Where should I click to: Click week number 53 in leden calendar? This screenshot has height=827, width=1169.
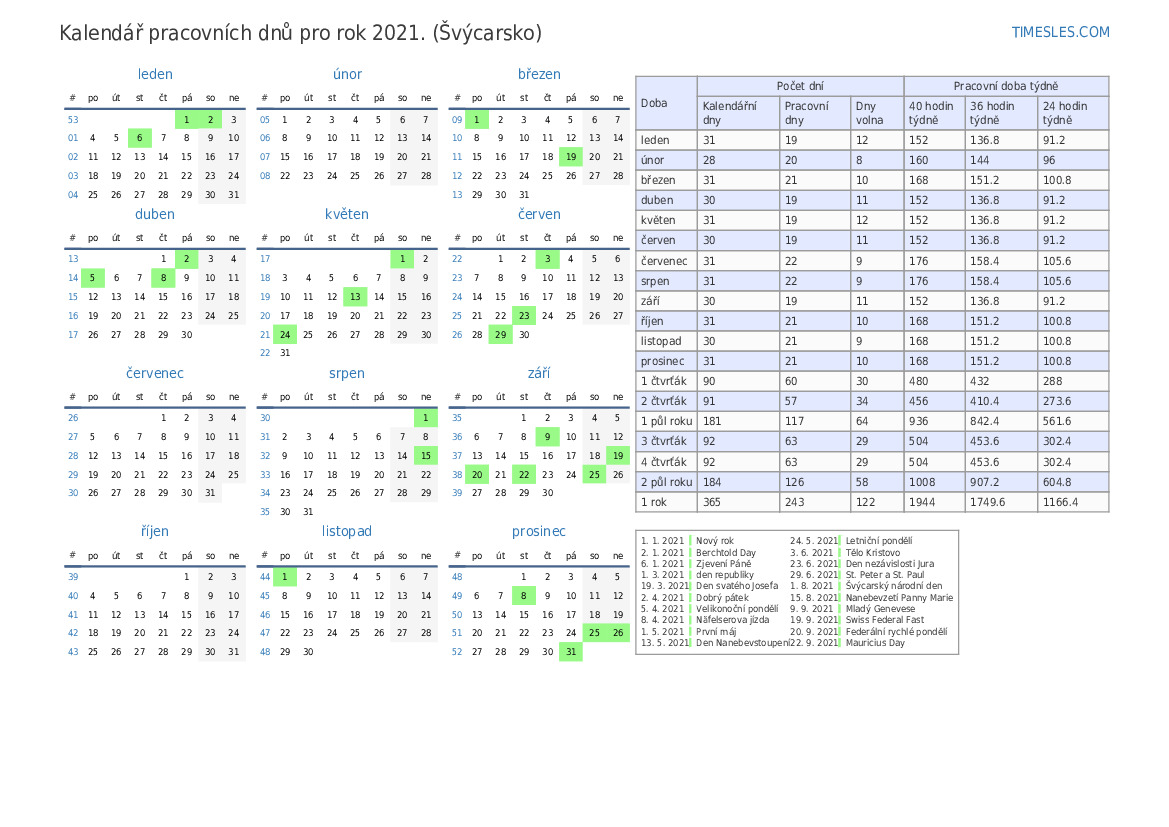(x=73, y=119)
